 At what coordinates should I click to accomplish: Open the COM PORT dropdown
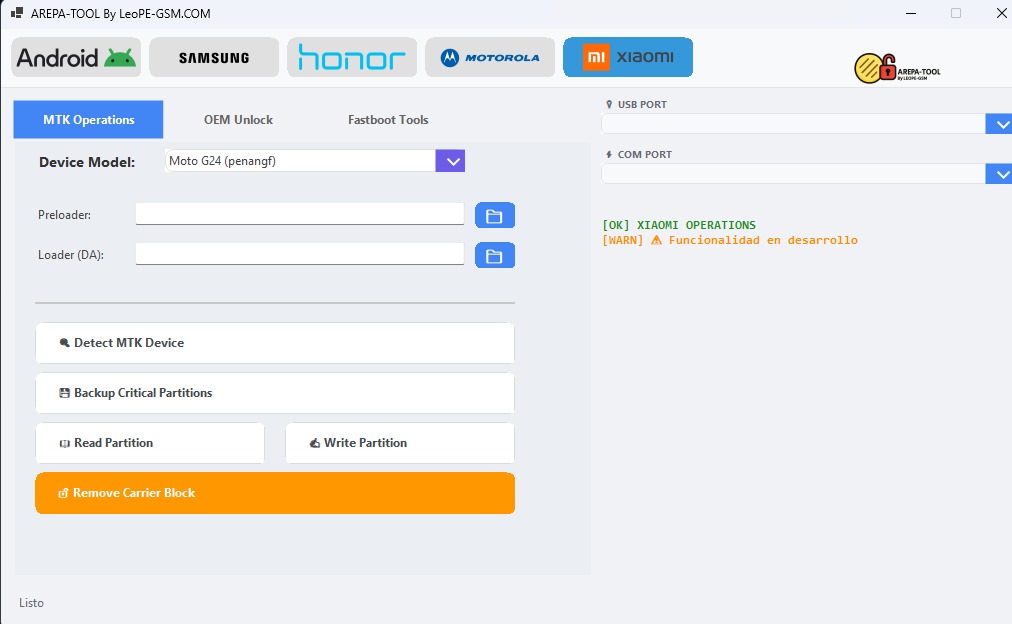click(999, 174)
